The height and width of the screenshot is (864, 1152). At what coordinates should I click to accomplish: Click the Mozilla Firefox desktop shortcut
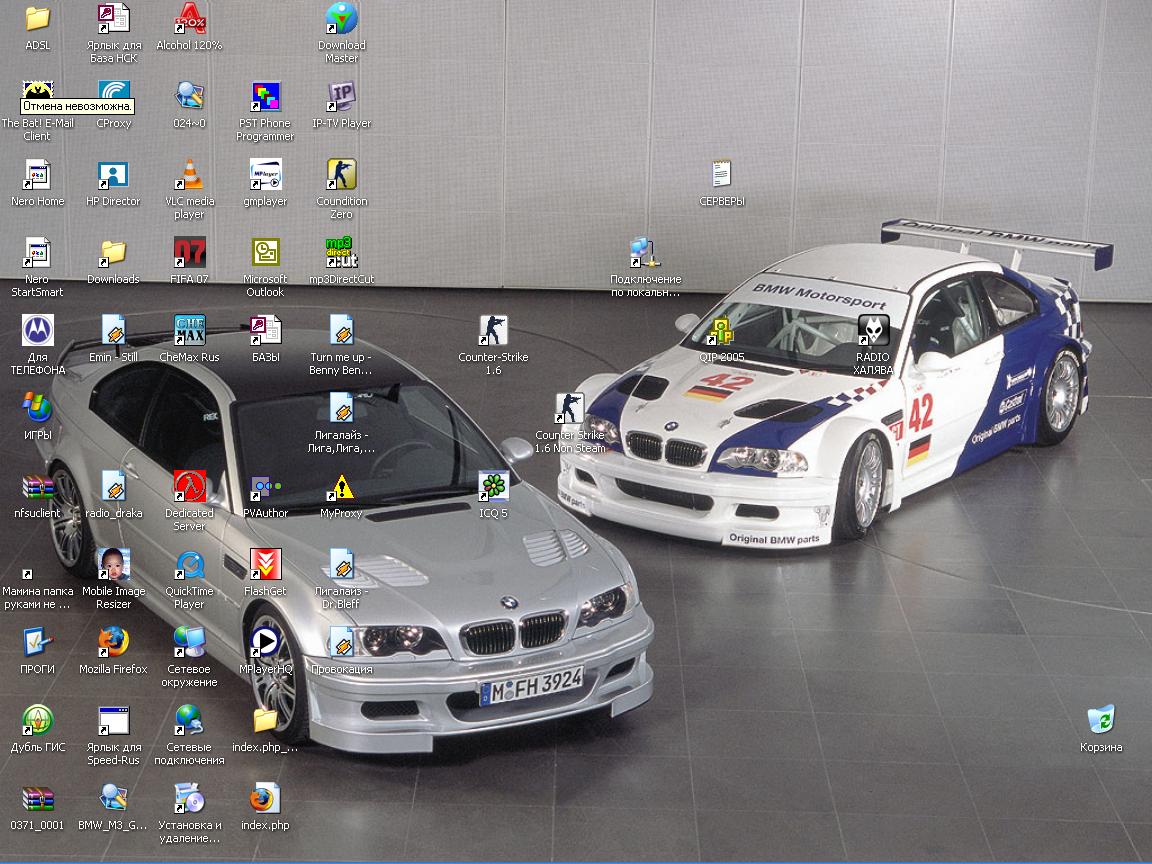[x=113, y=642]
